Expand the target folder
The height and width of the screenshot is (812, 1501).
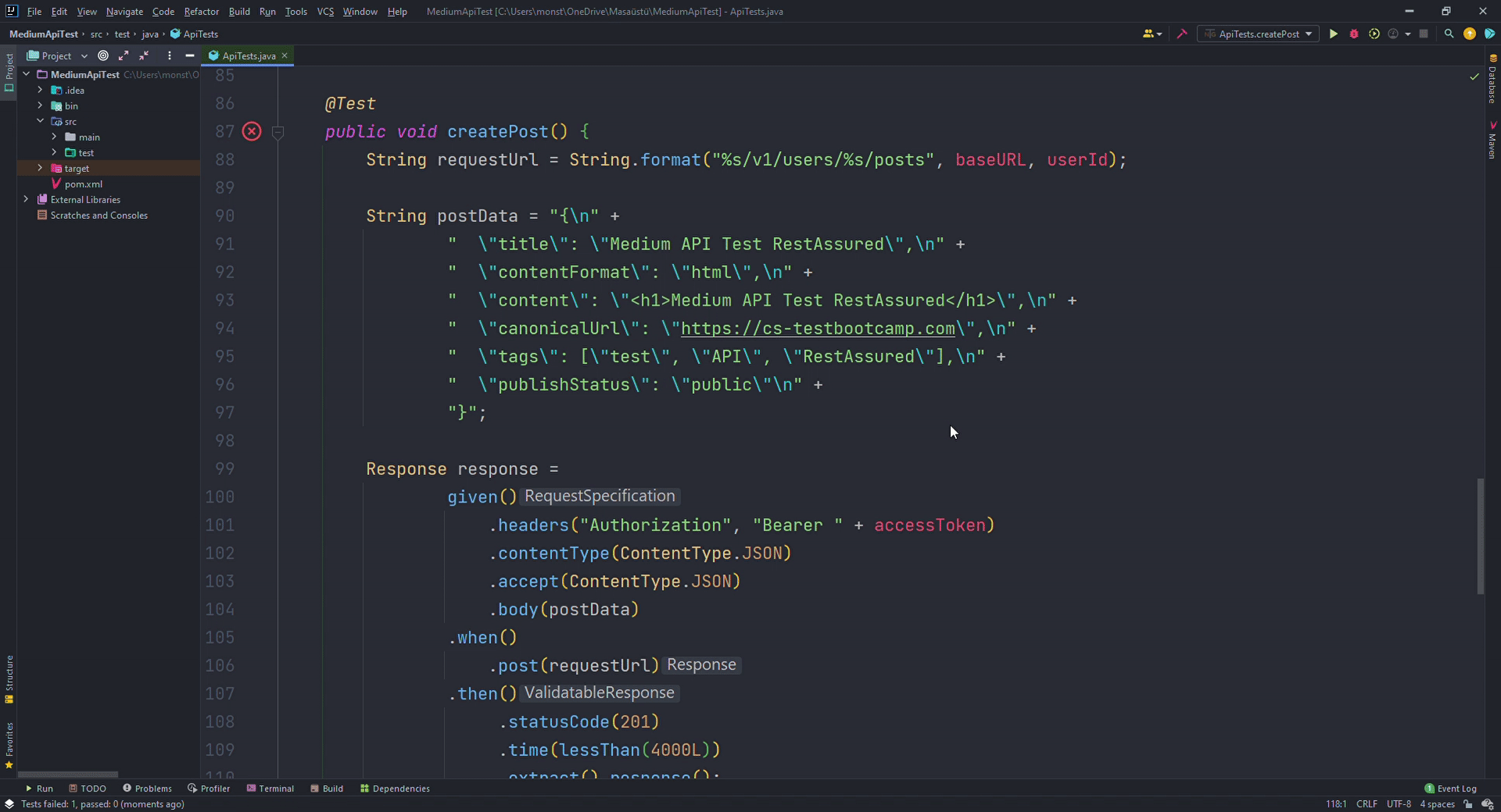coord(40,168)
